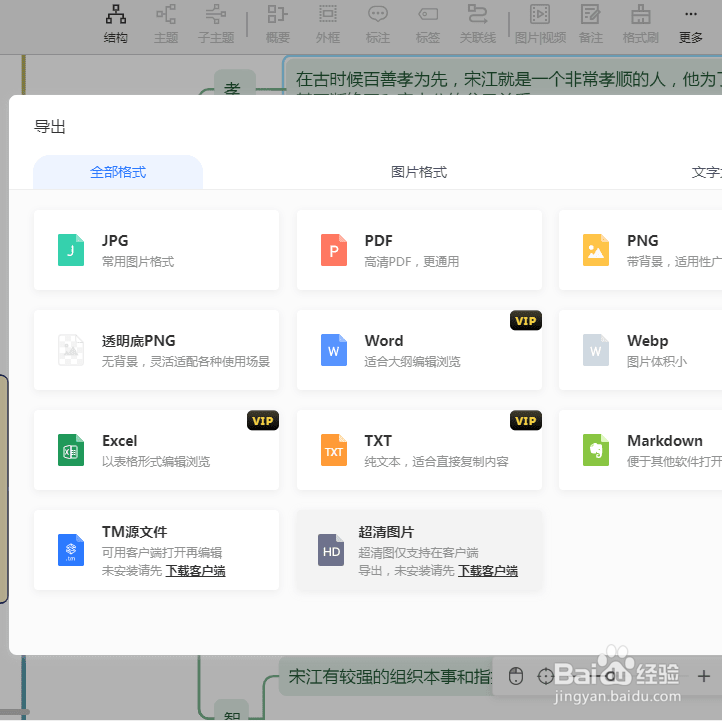Click the mouse mode icon in zoom bar
The image size is (722, 722).
(516, 676)
